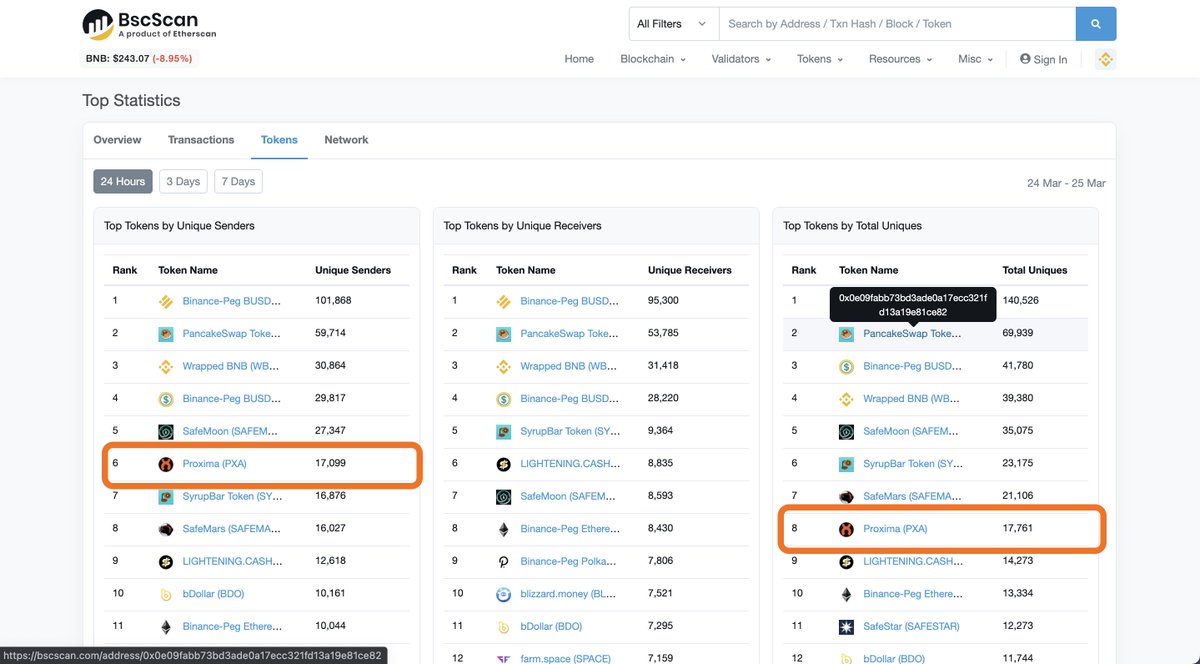Open Proxima (PXA) in Unique Senders
1200x664 pixels.
[x=214, y=464]
